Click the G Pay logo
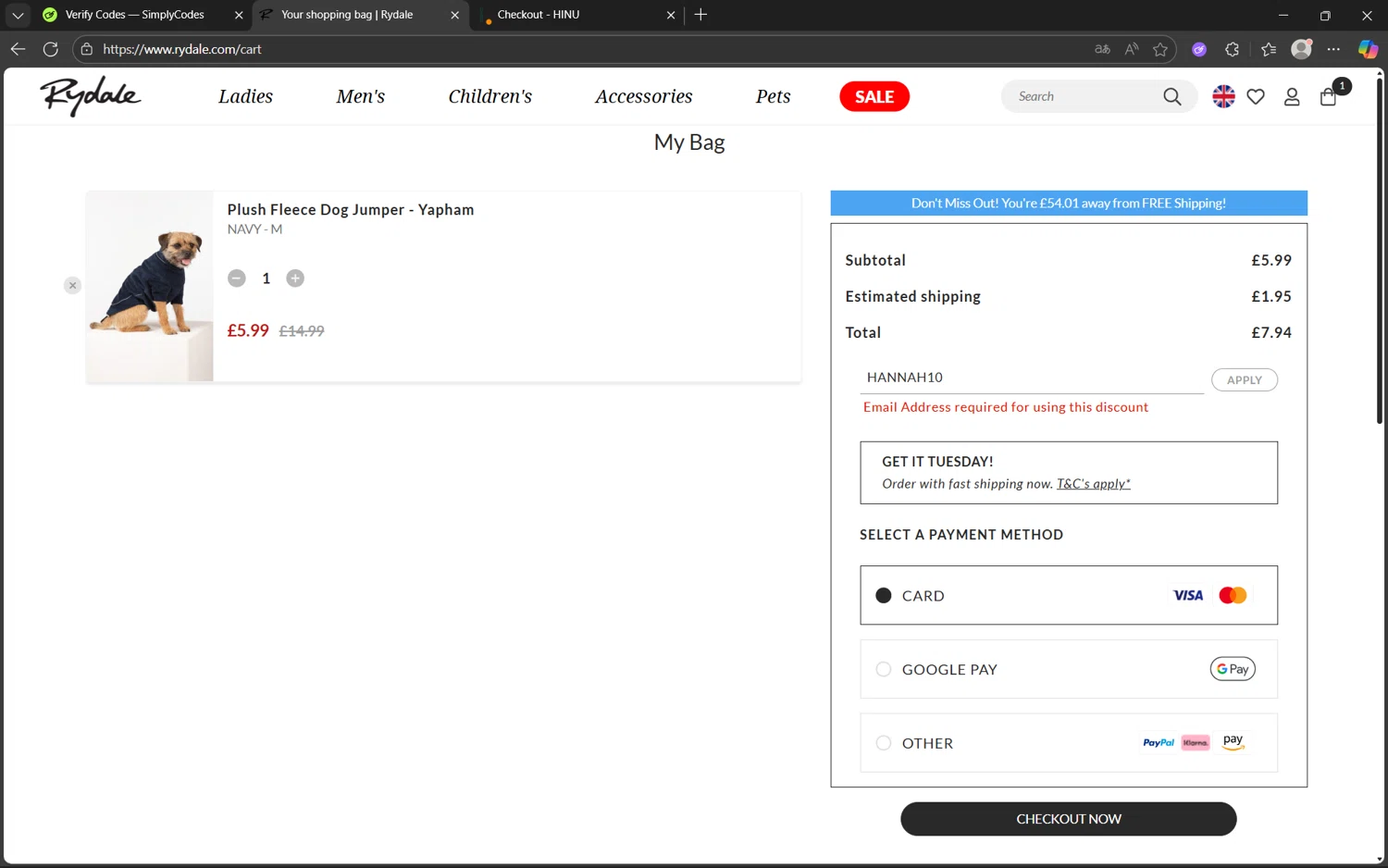Screen dimensions: 1388x868 coord(1233,669)
